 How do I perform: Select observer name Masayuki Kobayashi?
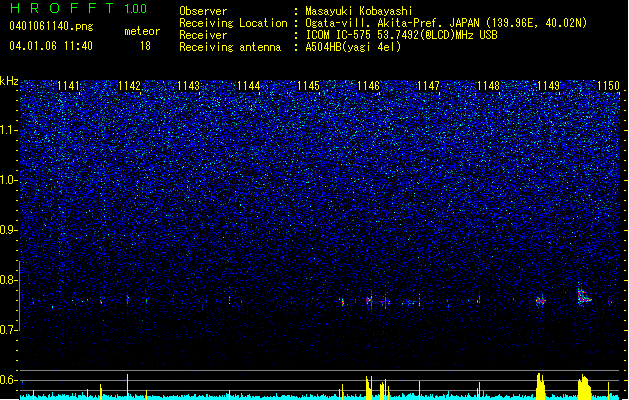click(359, 11)
